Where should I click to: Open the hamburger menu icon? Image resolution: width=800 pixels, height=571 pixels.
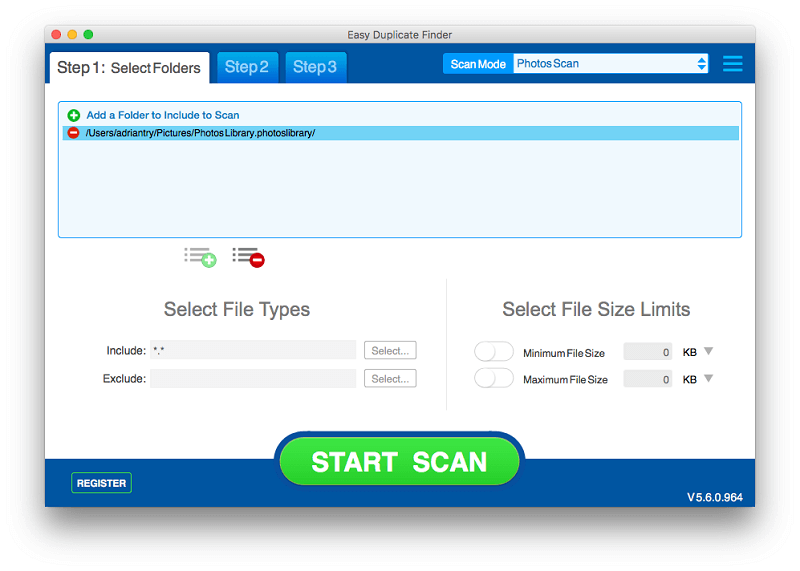pos(733,64)
